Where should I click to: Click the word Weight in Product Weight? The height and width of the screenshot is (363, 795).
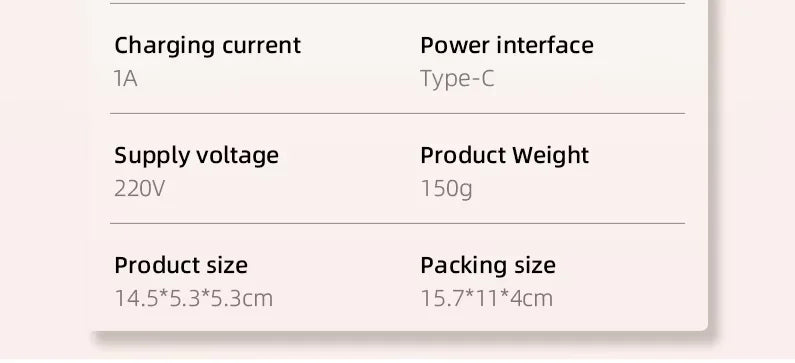point(551,156)
